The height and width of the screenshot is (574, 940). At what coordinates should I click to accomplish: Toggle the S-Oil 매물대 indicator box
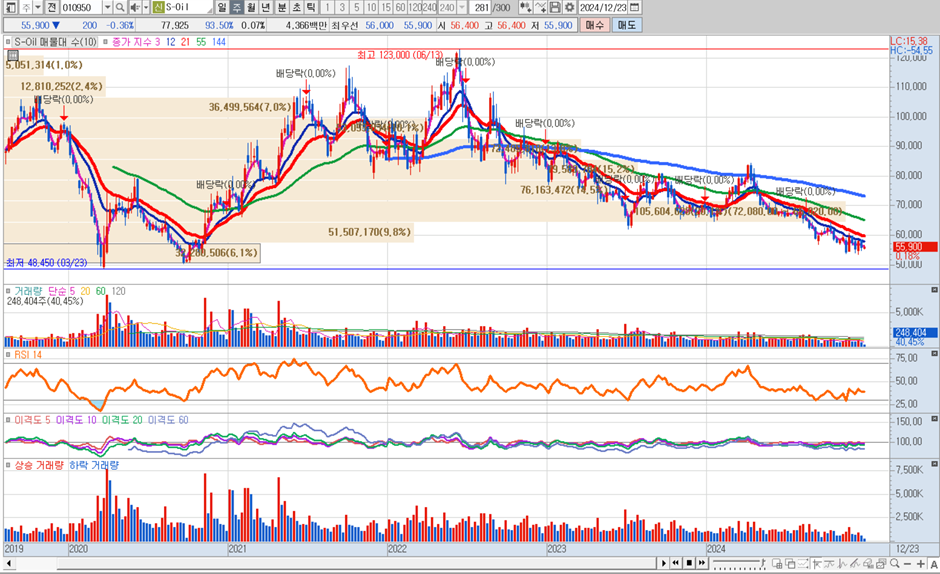point(8,42)
